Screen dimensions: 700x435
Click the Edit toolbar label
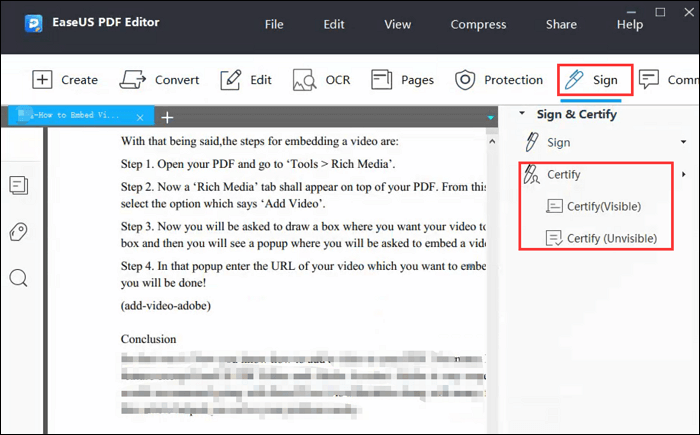tap(261, 80)
